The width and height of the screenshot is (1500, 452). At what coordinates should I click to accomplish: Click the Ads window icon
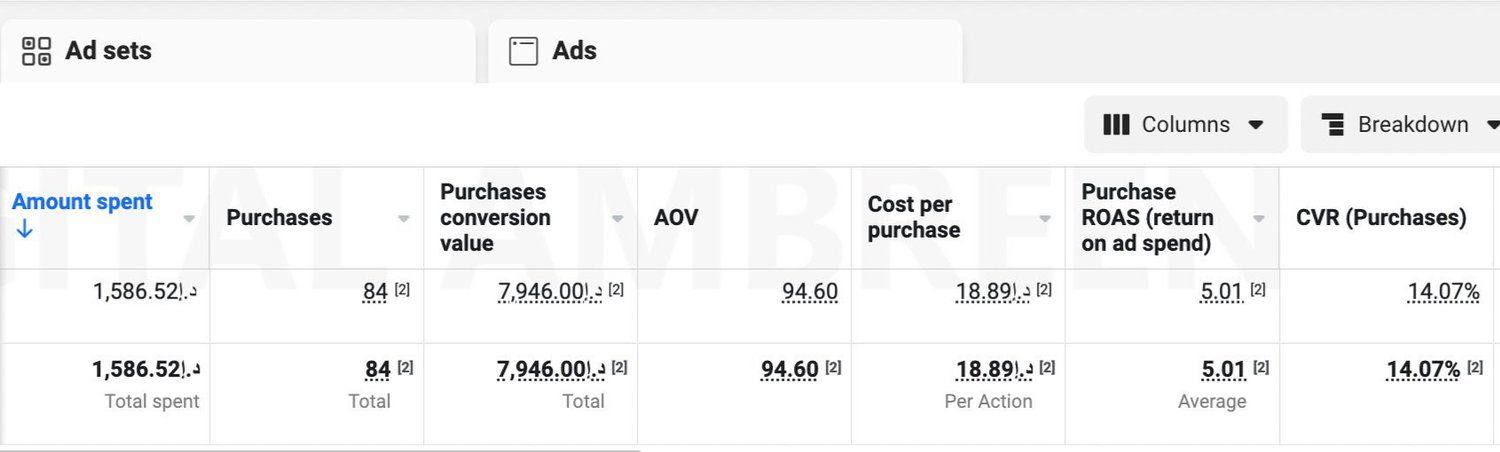523,51
